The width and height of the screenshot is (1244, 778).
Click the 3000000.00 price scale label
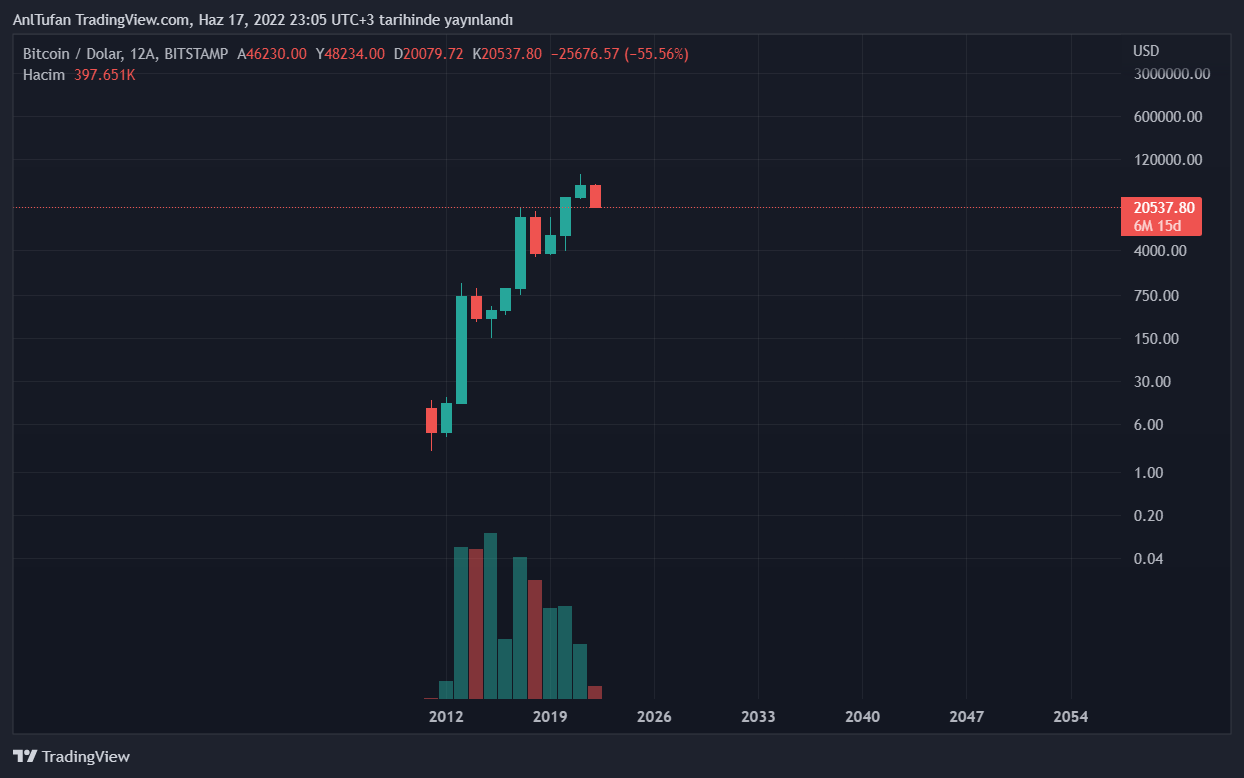[x=1171, y=74]
